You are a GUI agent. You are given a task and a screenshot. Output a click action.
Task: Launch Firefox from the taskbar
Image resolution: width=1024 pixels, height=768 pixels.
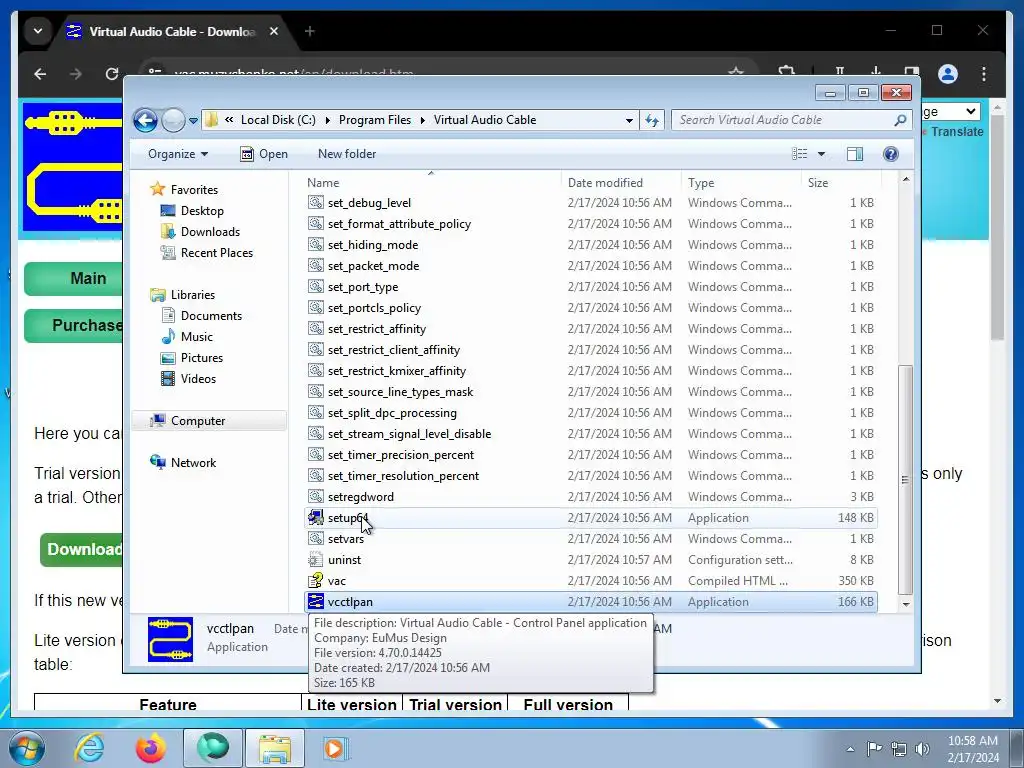click(151, 748)
